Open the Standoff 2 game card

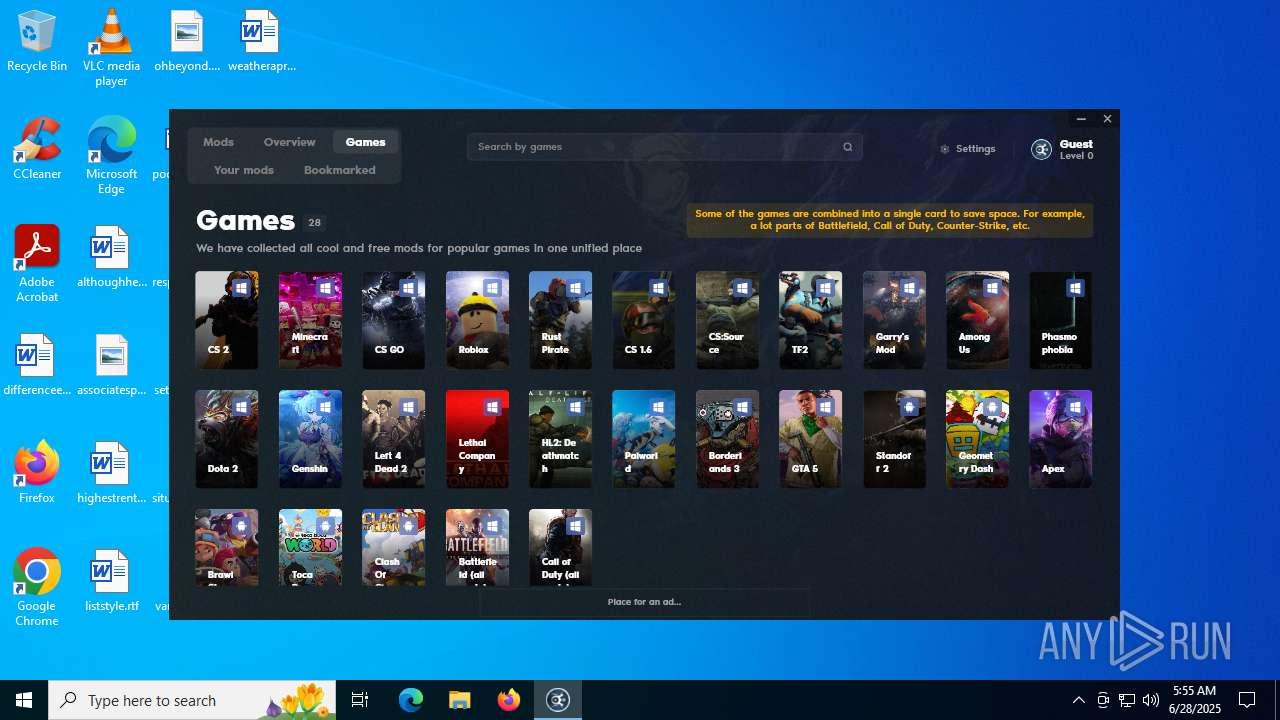click(894, 439)
